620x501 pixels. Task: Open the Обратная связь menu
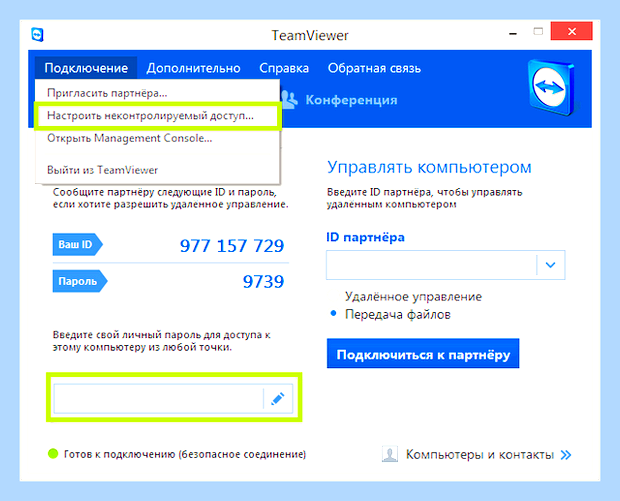tap(374, 68)
